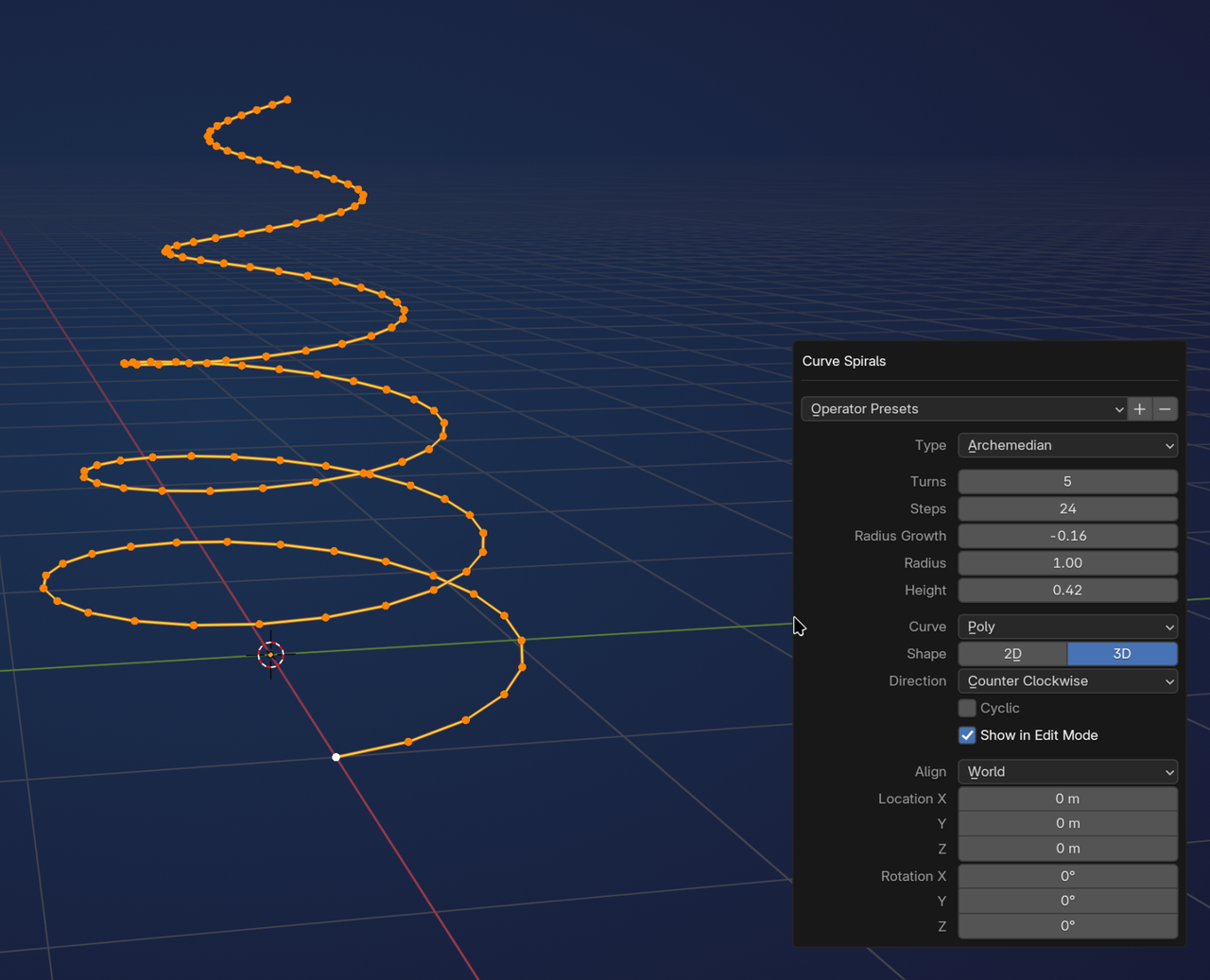Click the Steps value field
The height and width of the screenshot is (980, 1210).
1068,508
